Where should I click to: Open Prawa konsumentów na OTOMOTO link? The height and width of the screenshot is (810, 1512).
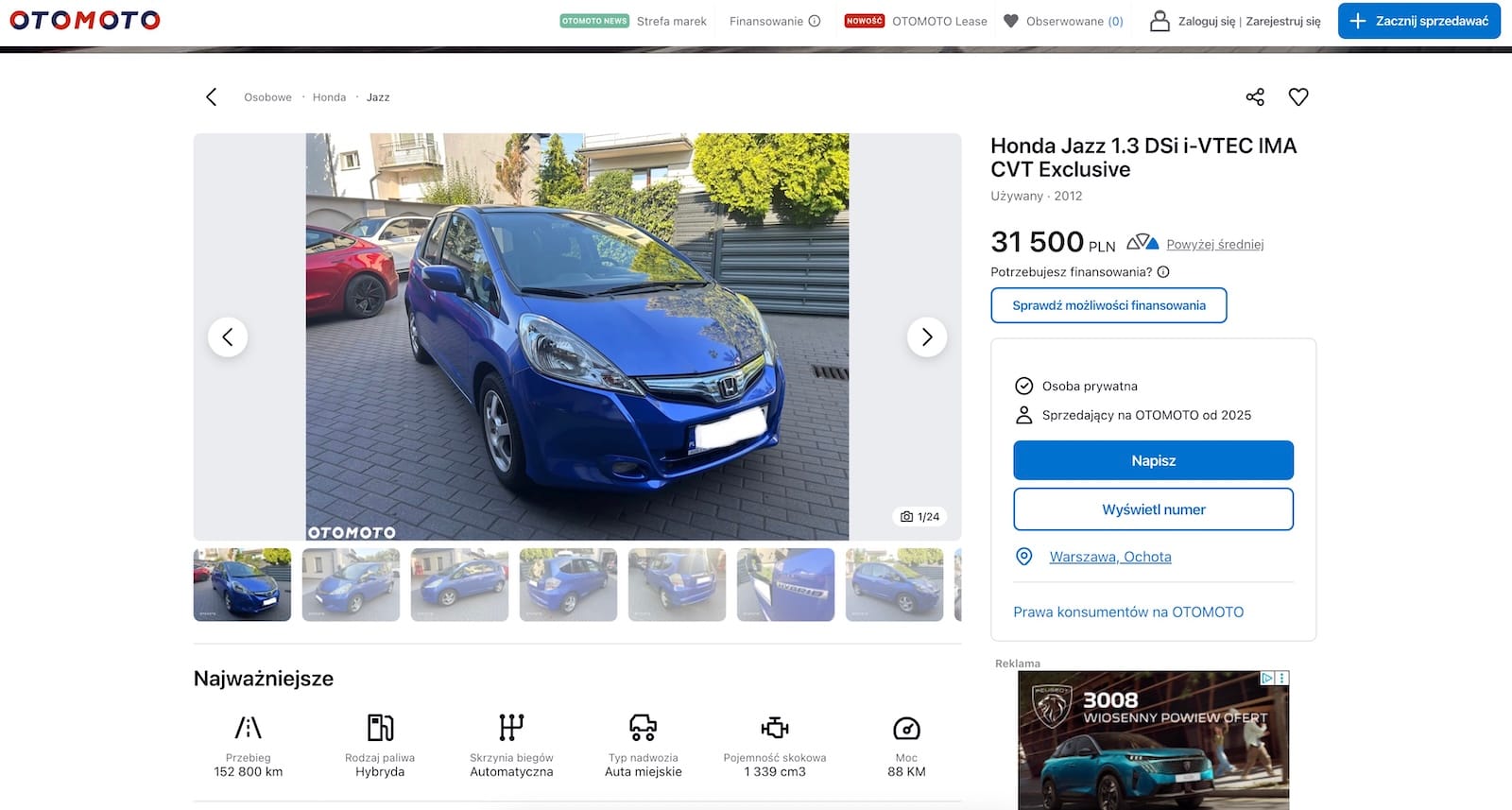coord(1128,612)
